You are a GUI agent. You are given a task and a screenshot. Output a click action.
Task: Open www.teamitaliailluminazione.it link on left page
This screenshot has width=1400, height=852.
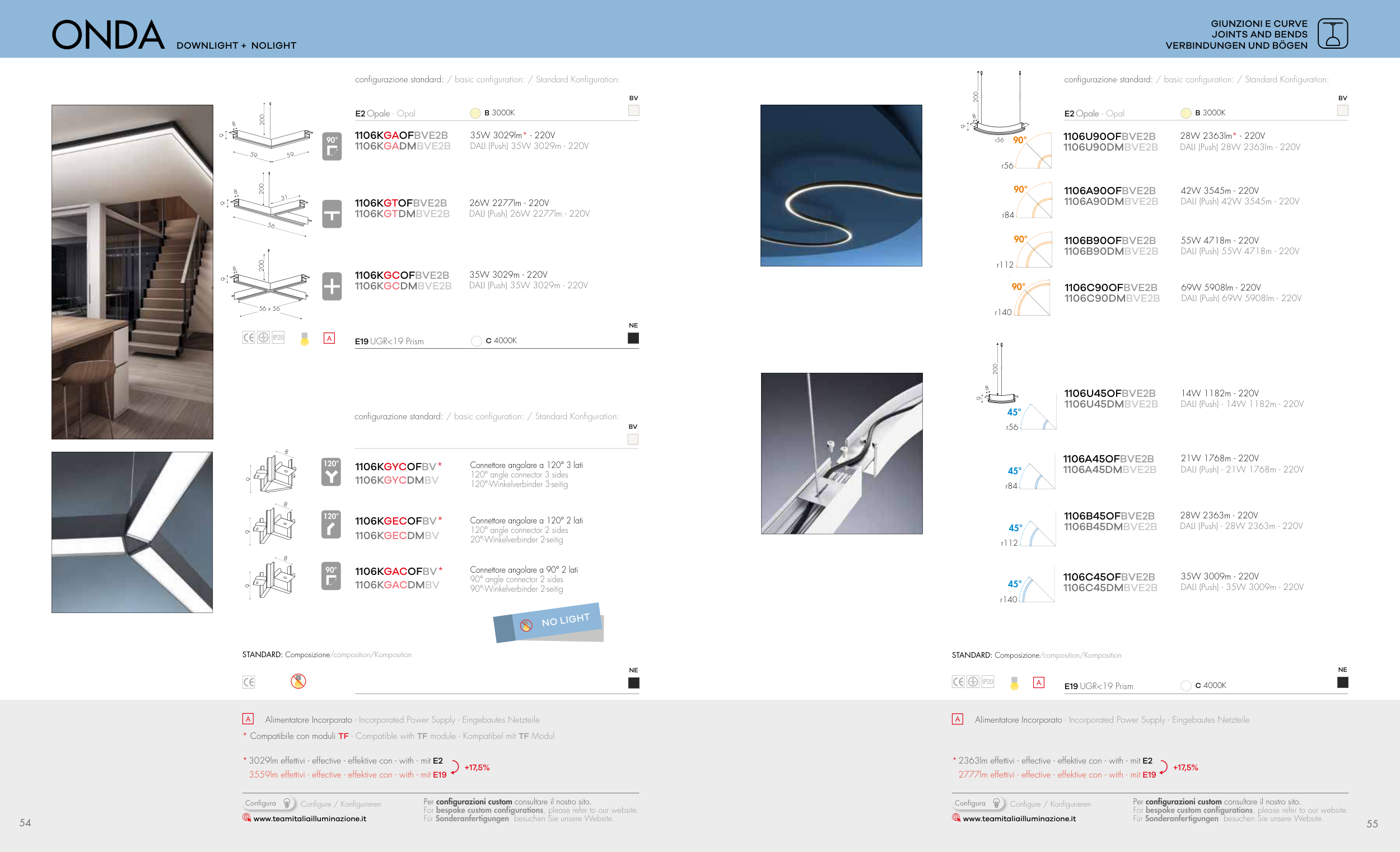click(310, 818)
